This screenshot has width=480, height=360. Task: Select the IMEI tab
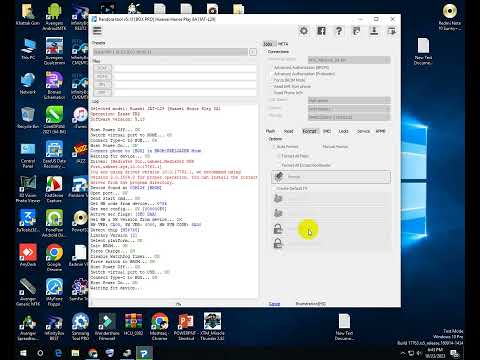pyautogui.click(x=327, y=131)
